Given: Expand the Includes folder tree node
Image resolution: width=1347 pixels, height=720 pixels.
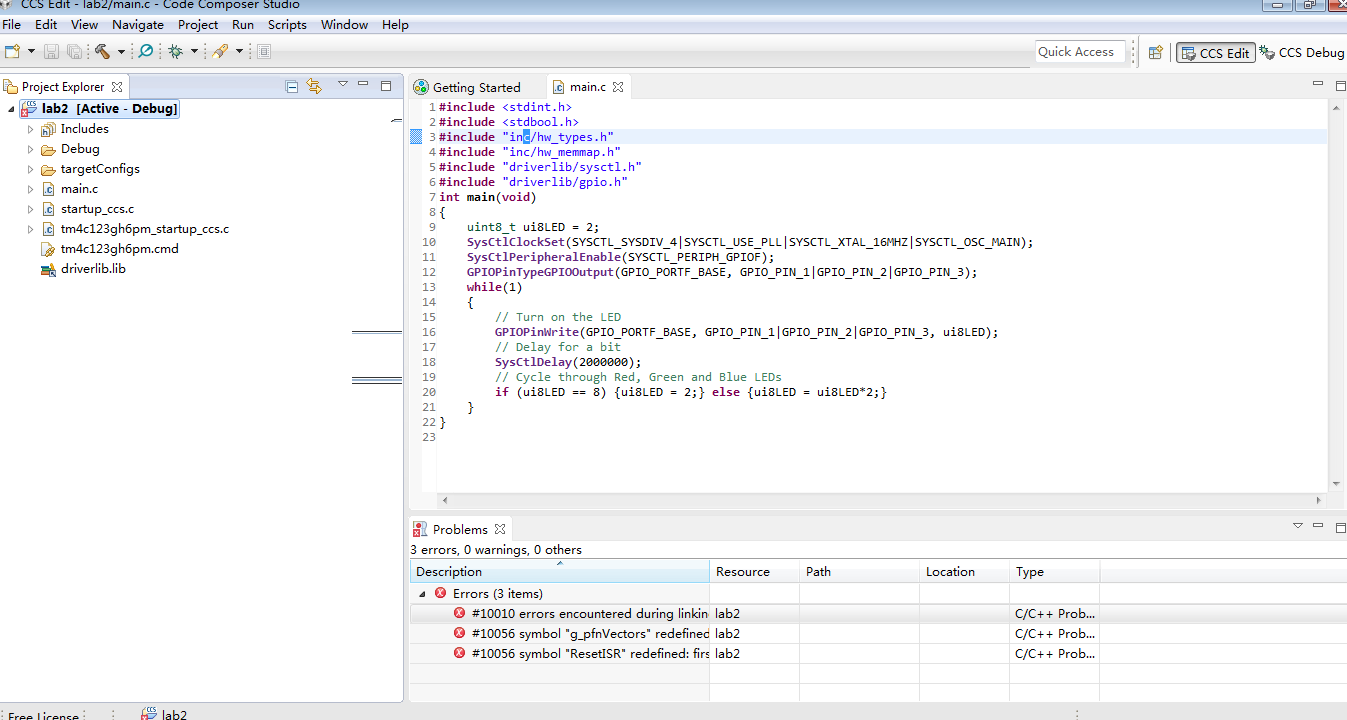Looking at the screenshot, I should point(30,129).
